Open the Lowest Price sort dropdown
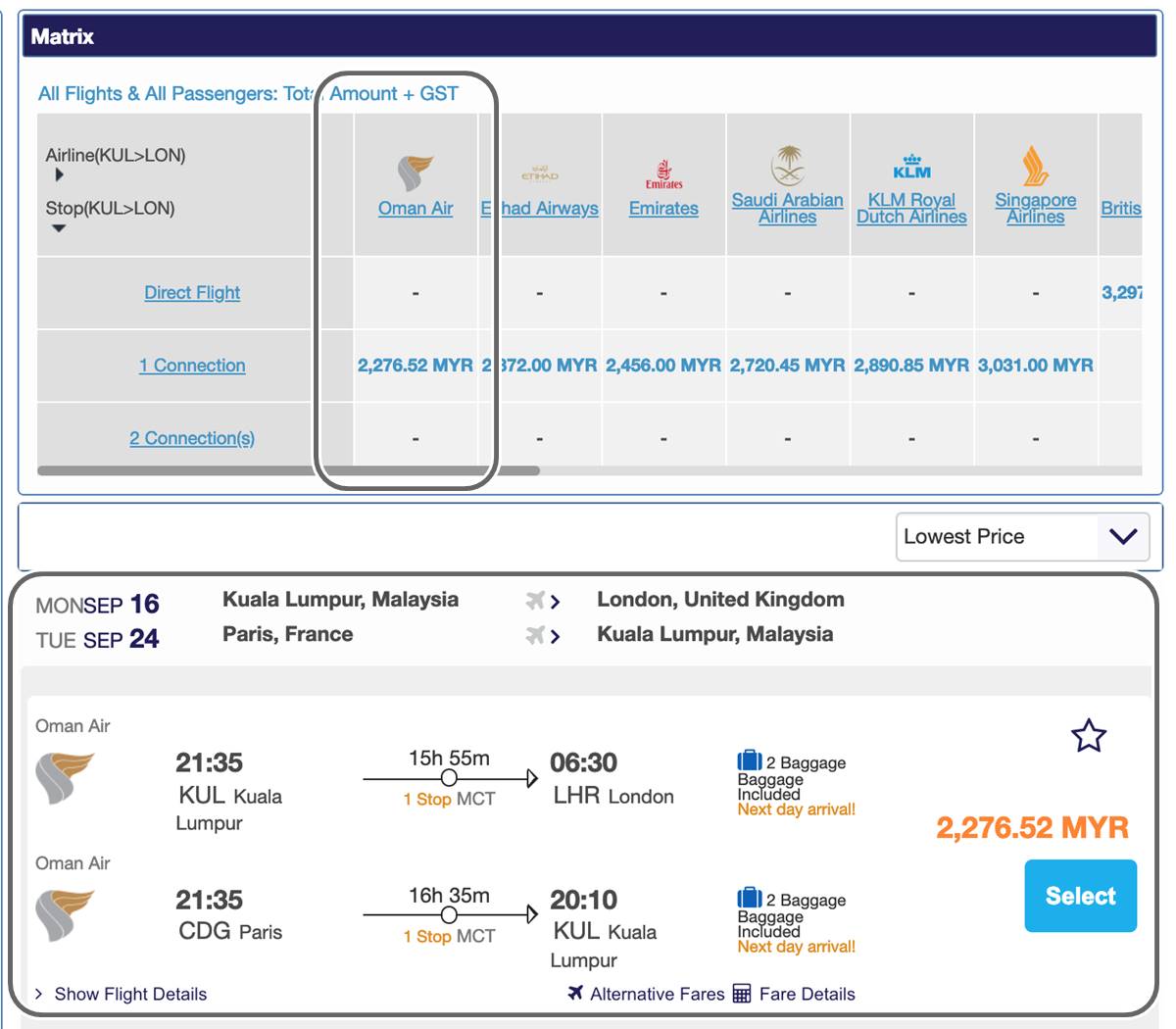 coord(1022,537)
